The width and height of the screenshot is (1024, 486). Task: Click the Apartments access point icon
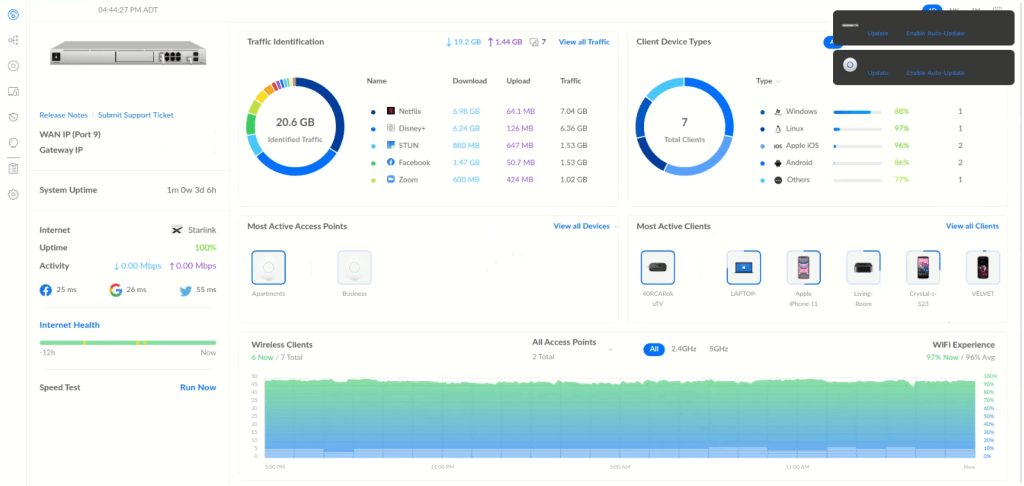tap(269, 268)
